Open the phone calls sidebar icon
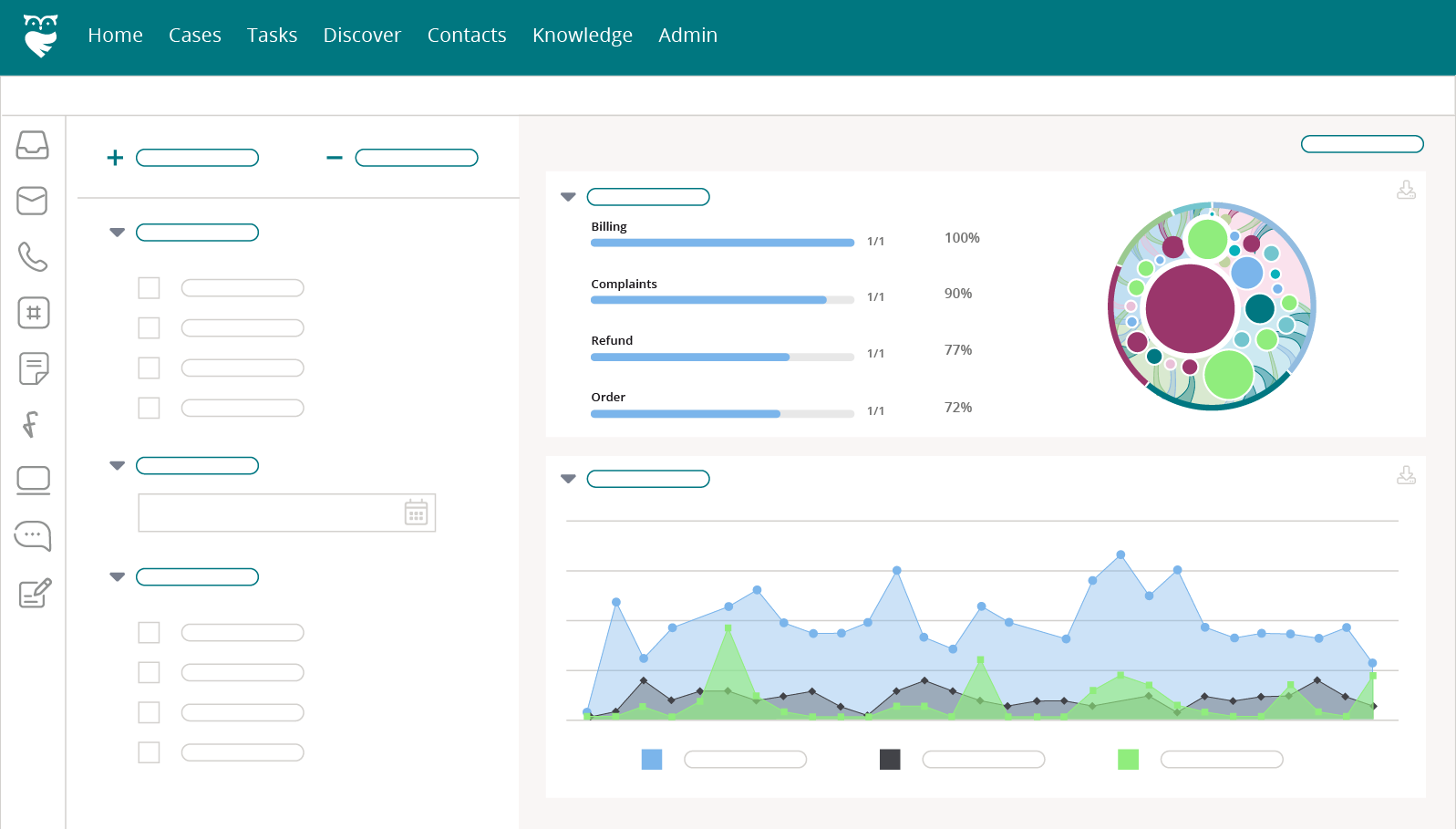Screen dimensions: 1456x829 33,257
